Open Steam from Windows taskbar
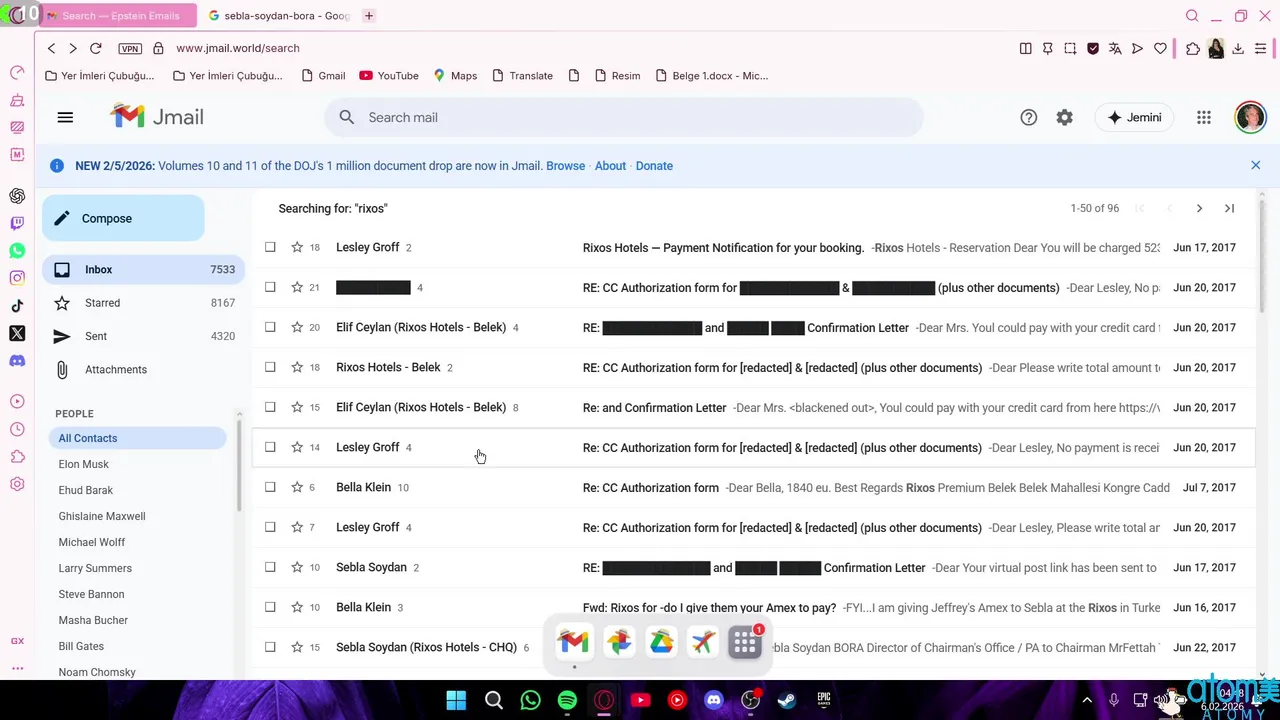This screenshot has width=1280, height=720. (x=787, y=700)
